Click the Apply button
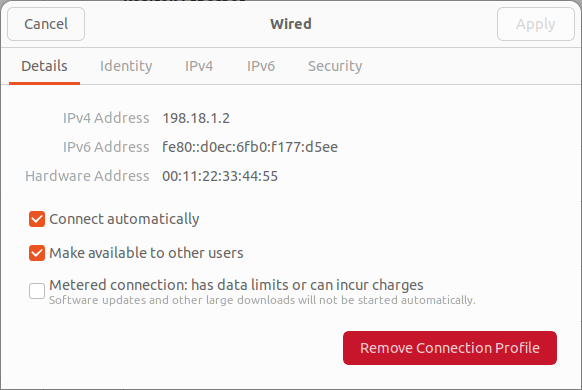The image size is (582, 390). point(536,24)
